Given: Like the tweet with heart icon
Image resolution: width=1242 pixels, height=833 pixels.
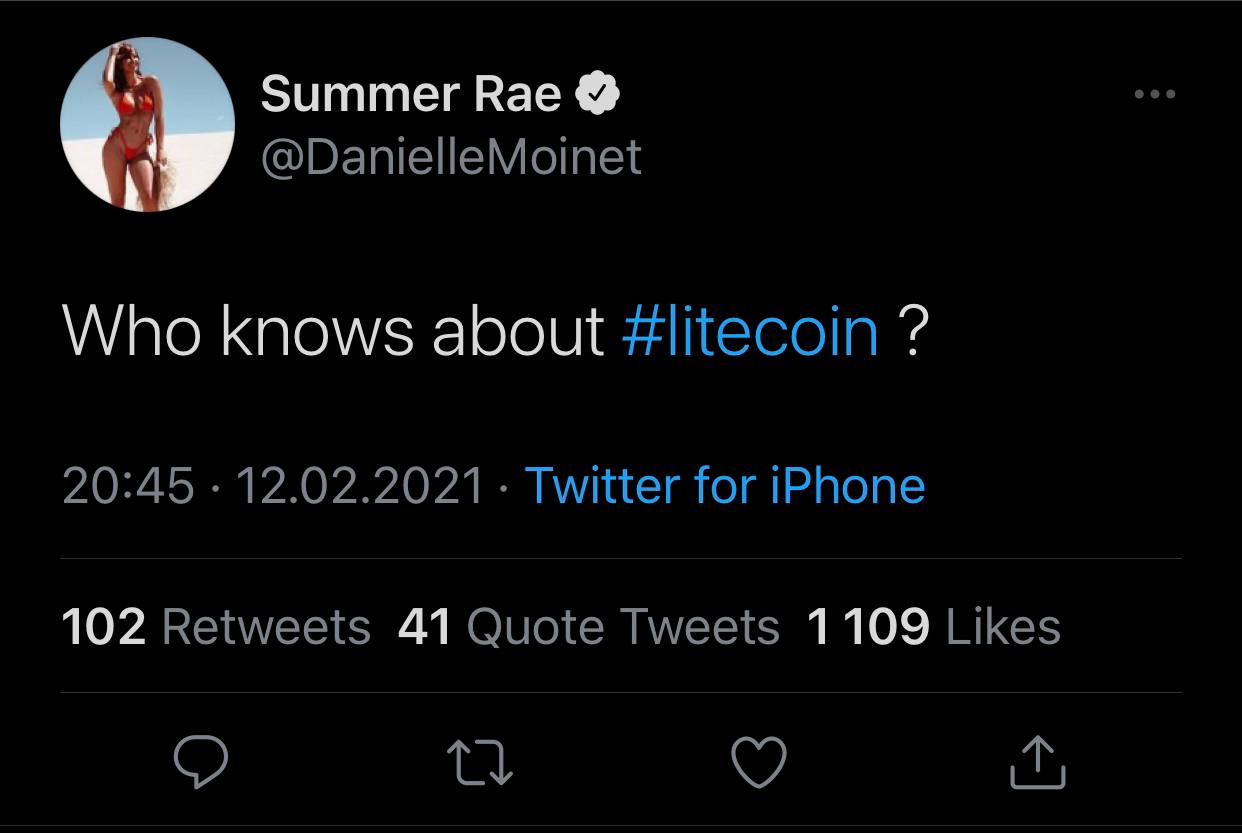Looking at the screenshot, I should (x=760, y=763).
